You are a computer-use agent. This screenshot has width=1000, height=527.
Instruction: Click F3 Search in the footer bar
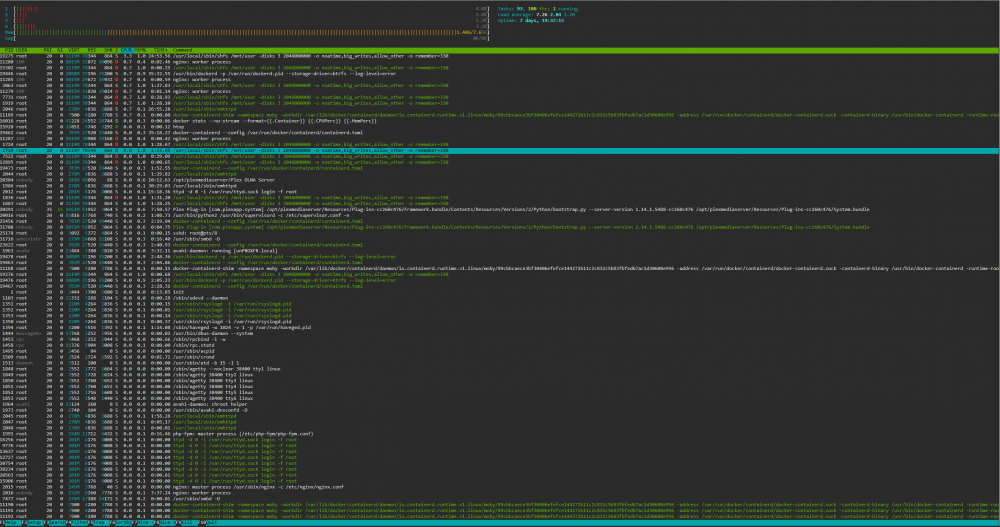point(55,523)
